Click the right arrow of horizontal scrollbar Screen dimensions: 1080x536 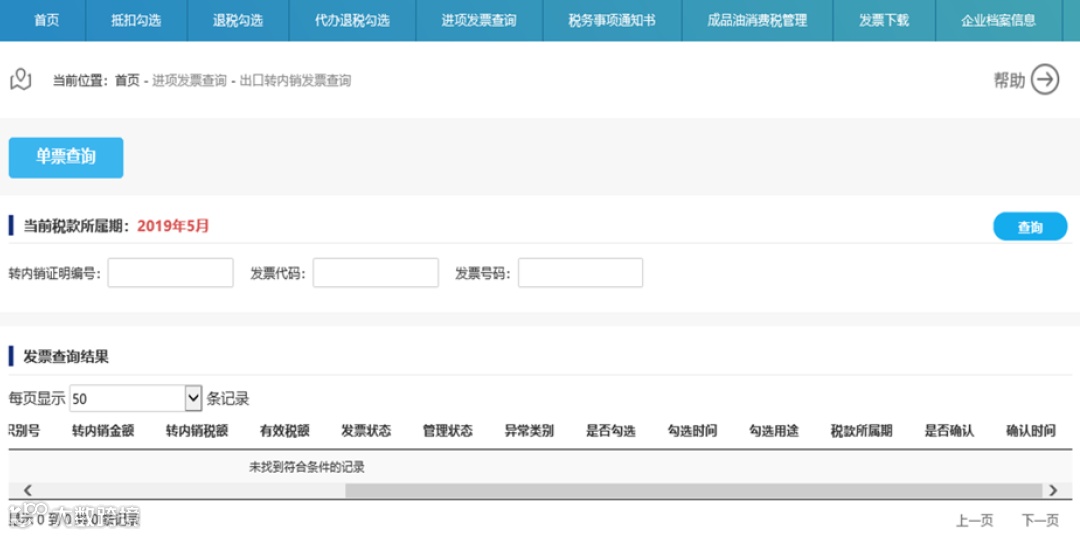click(1052, 491)
